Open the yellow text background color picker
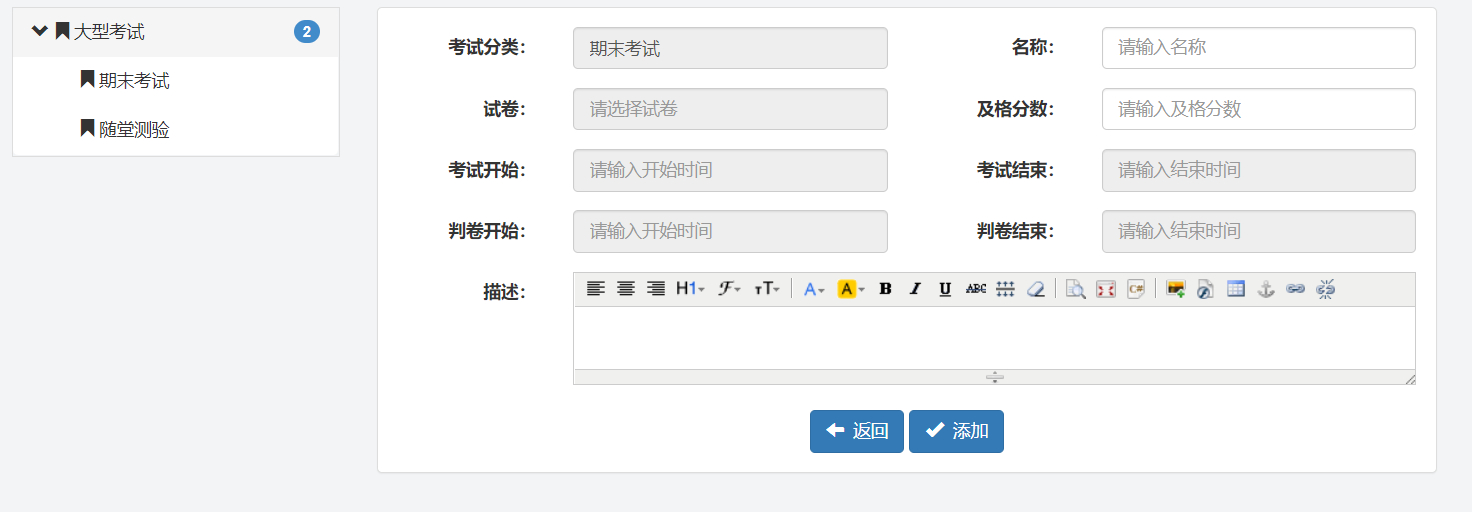 [x=851, y=289]
